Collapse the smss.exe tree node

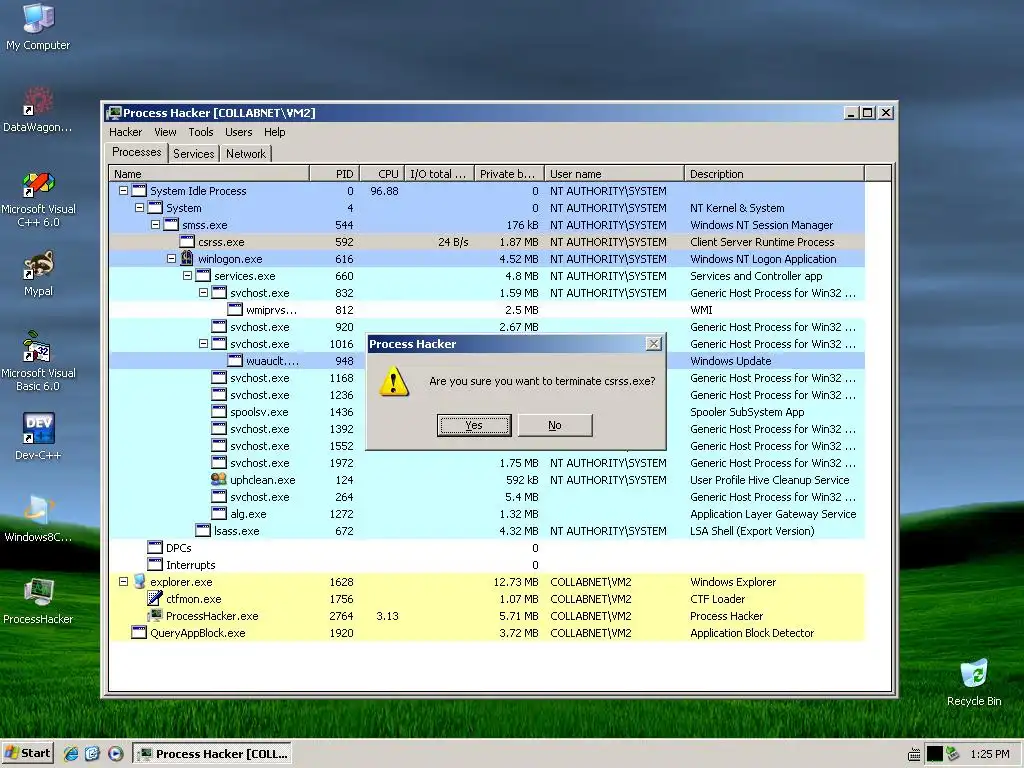coord(155,225)
